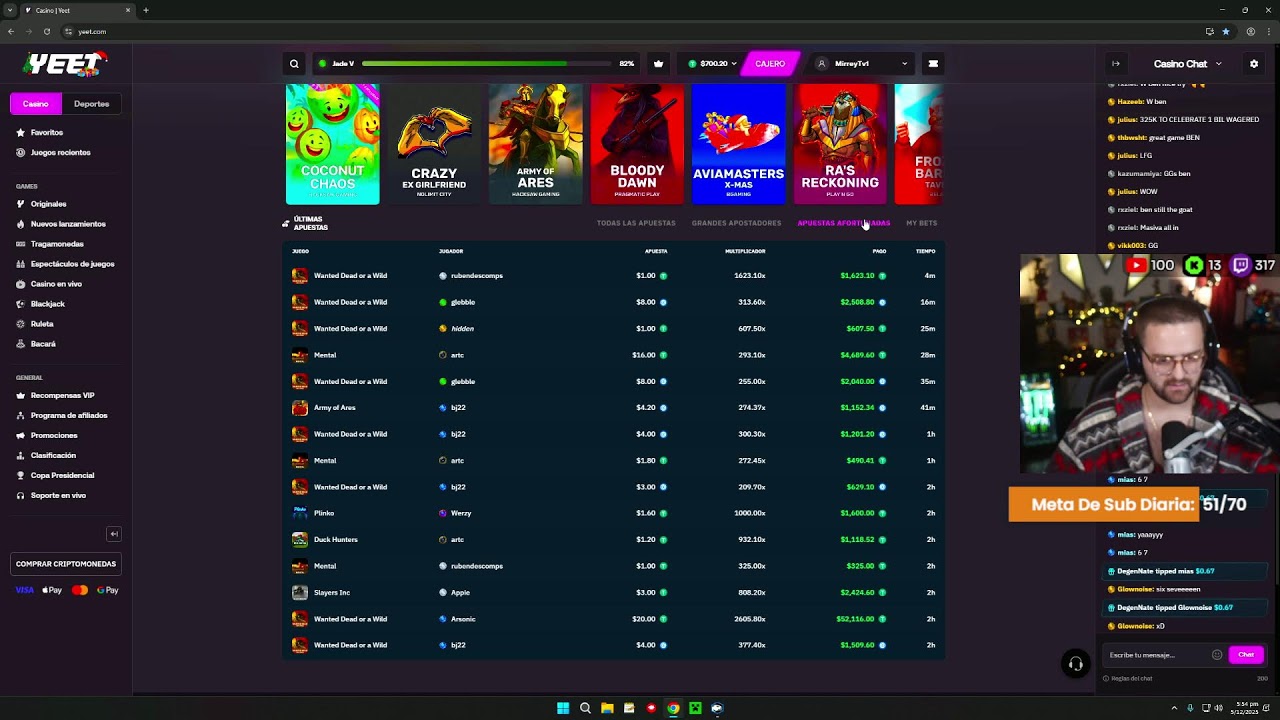The image size is (1280, 720).
Task: Click the chat message input field
Action: pyautogui.click(x=1157, y=655)
